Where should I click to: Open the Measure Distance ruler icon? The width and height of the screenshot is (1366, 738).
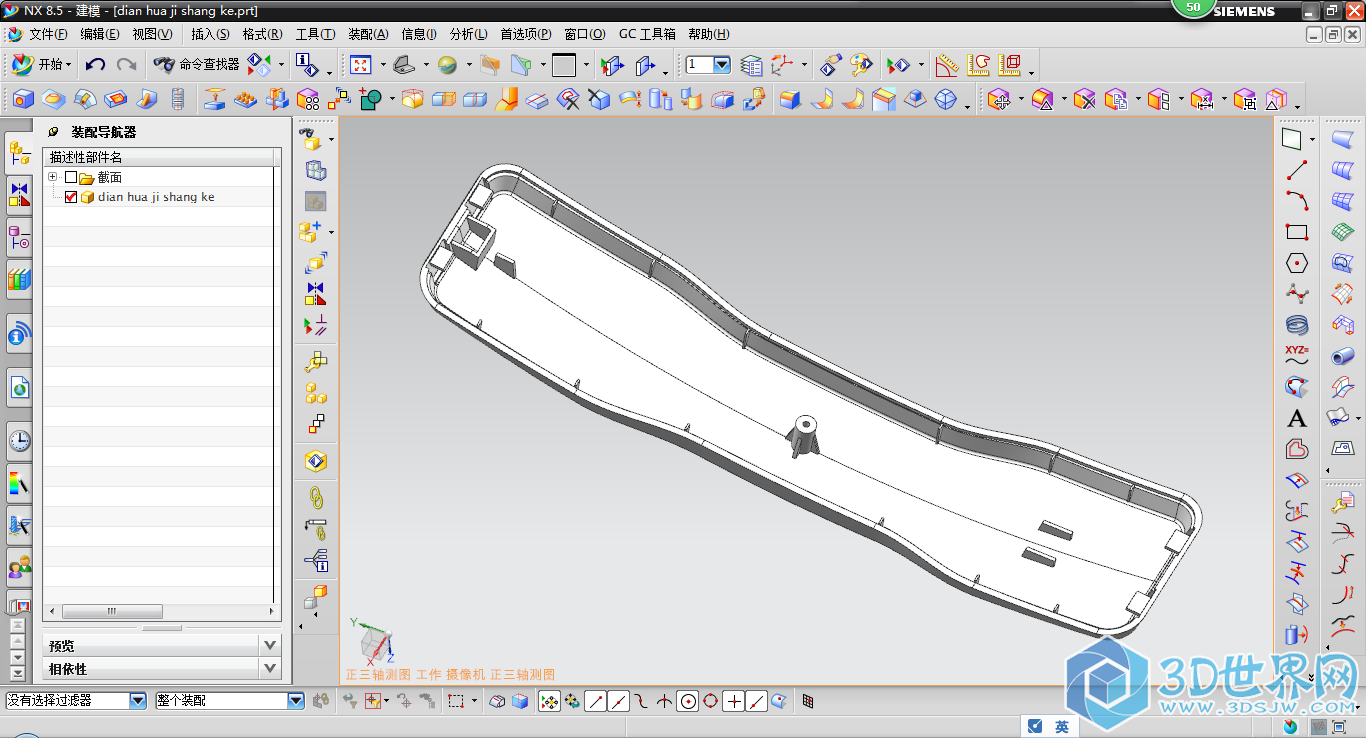tap(946, 65)
